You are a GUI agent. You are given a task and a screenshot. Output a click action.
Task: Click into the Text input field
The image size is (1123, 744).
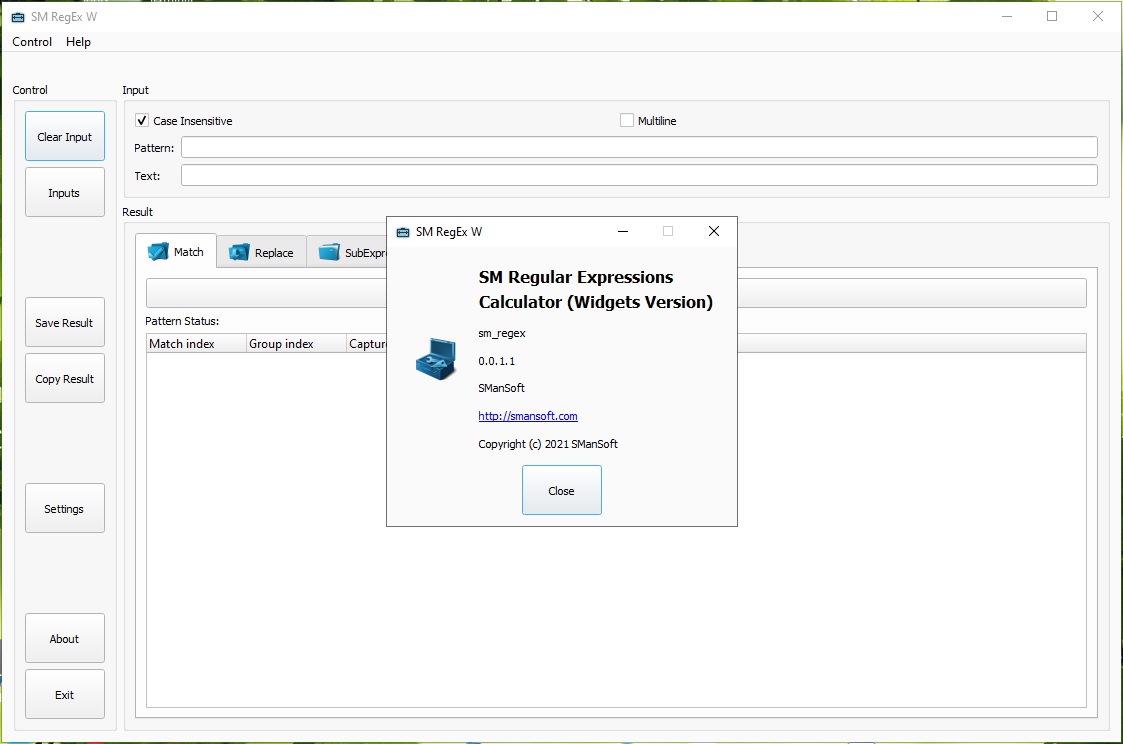click(x=639, y=175)
